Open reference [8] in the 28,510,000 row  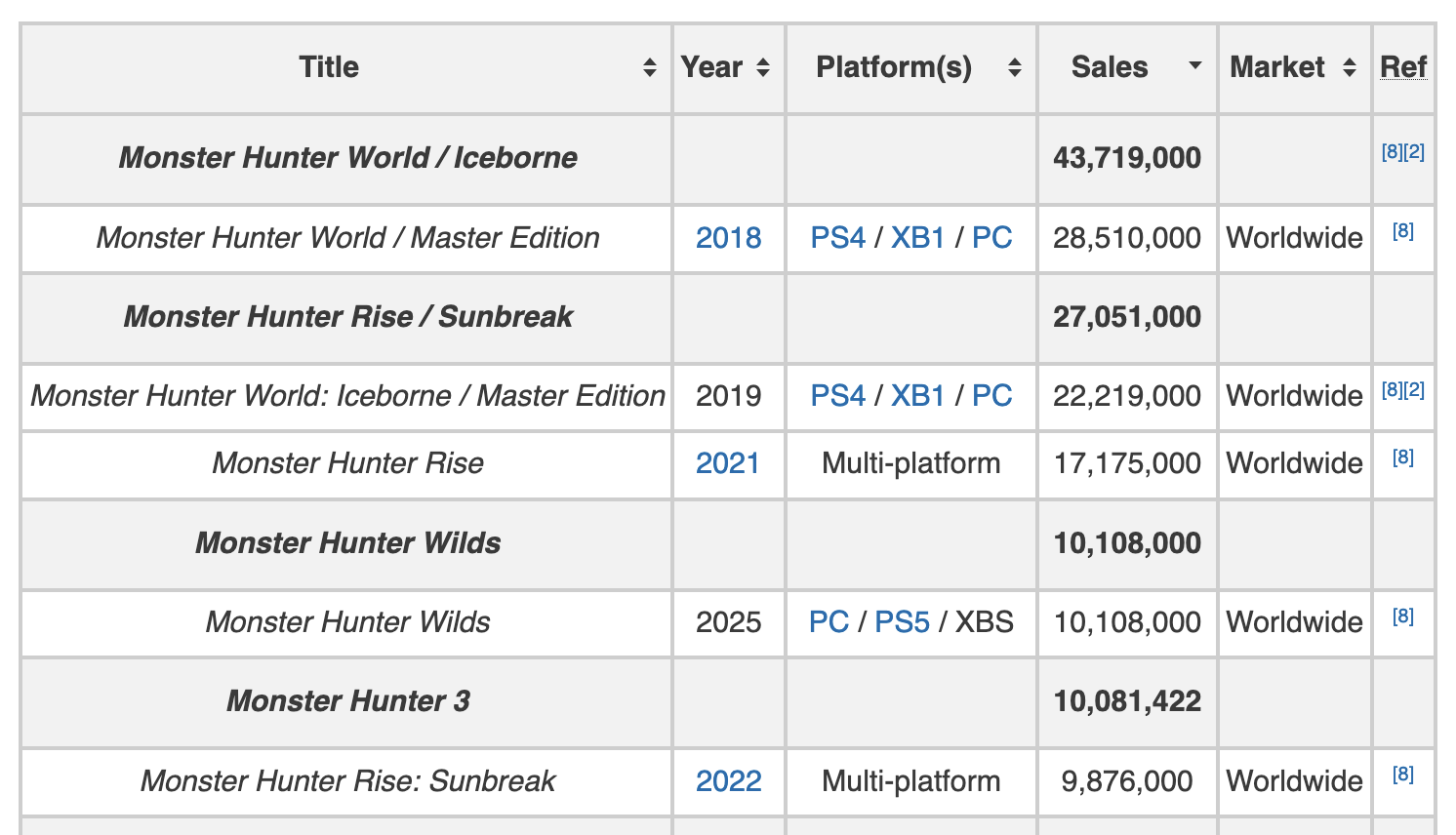tap(1403, 231)
